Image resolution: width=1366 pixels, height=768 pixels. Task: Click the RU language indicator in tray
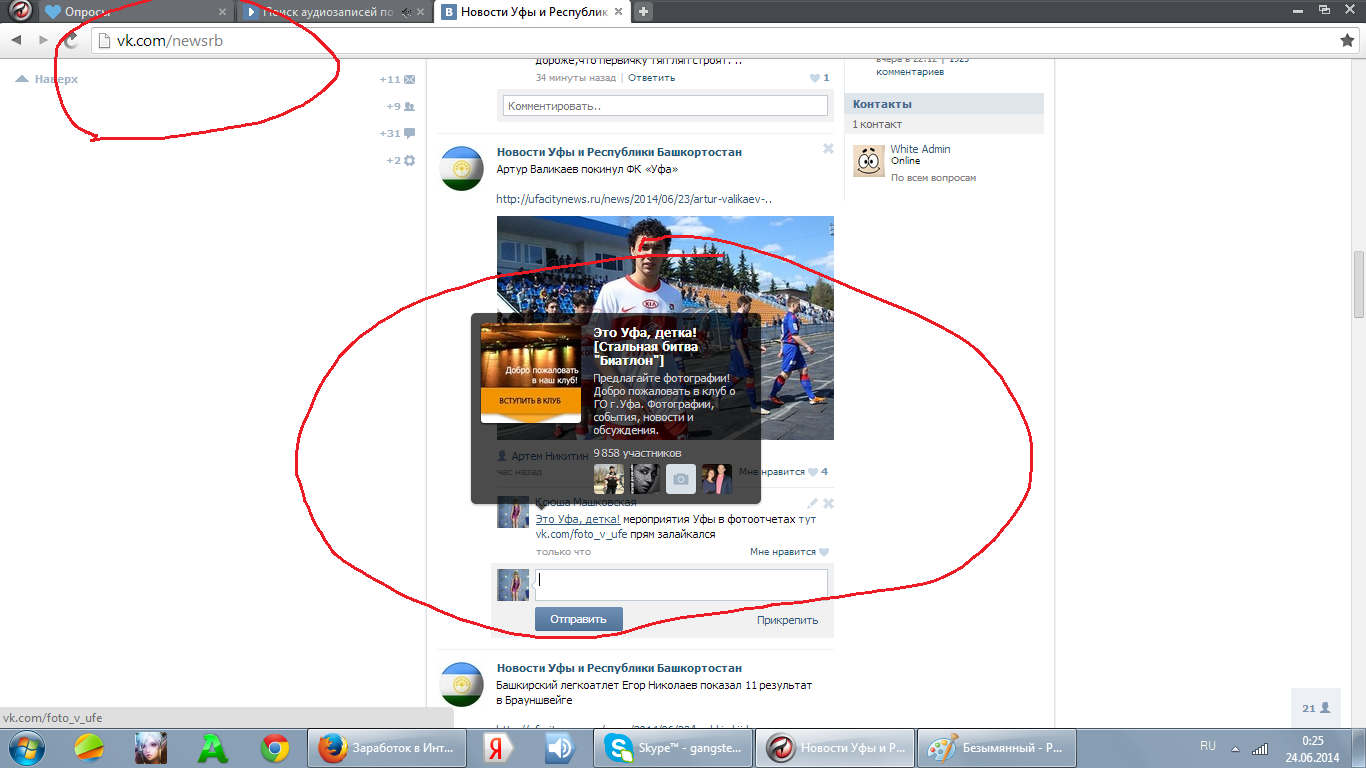point(1207,746)
